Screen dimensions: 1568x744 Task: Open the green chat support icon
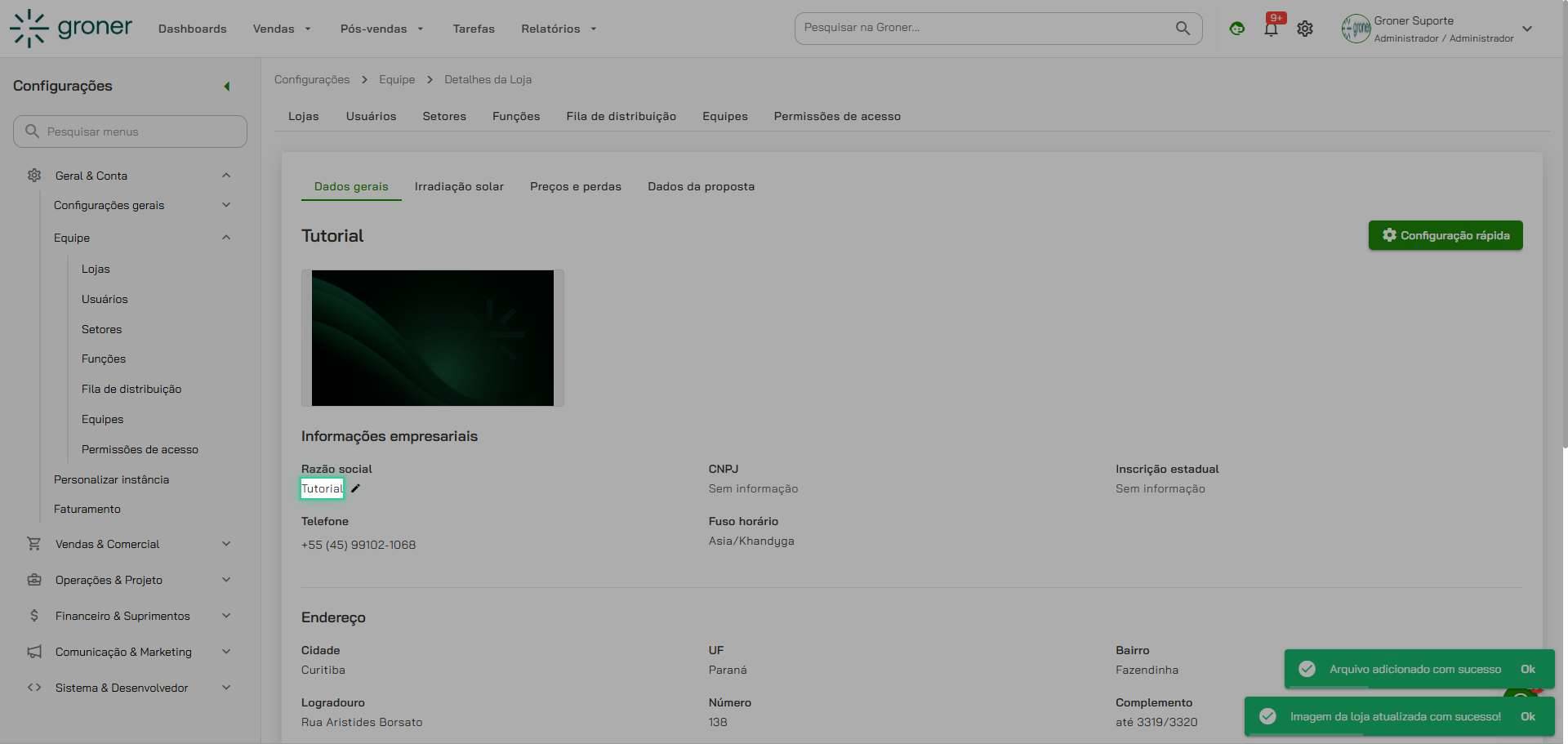point(1237,29)
